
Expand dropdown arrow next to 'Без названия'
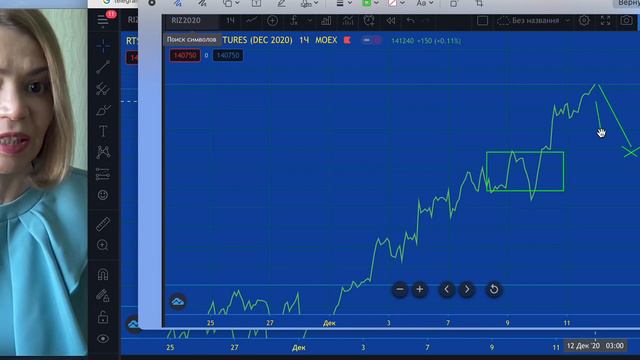[x=567, y=20]
